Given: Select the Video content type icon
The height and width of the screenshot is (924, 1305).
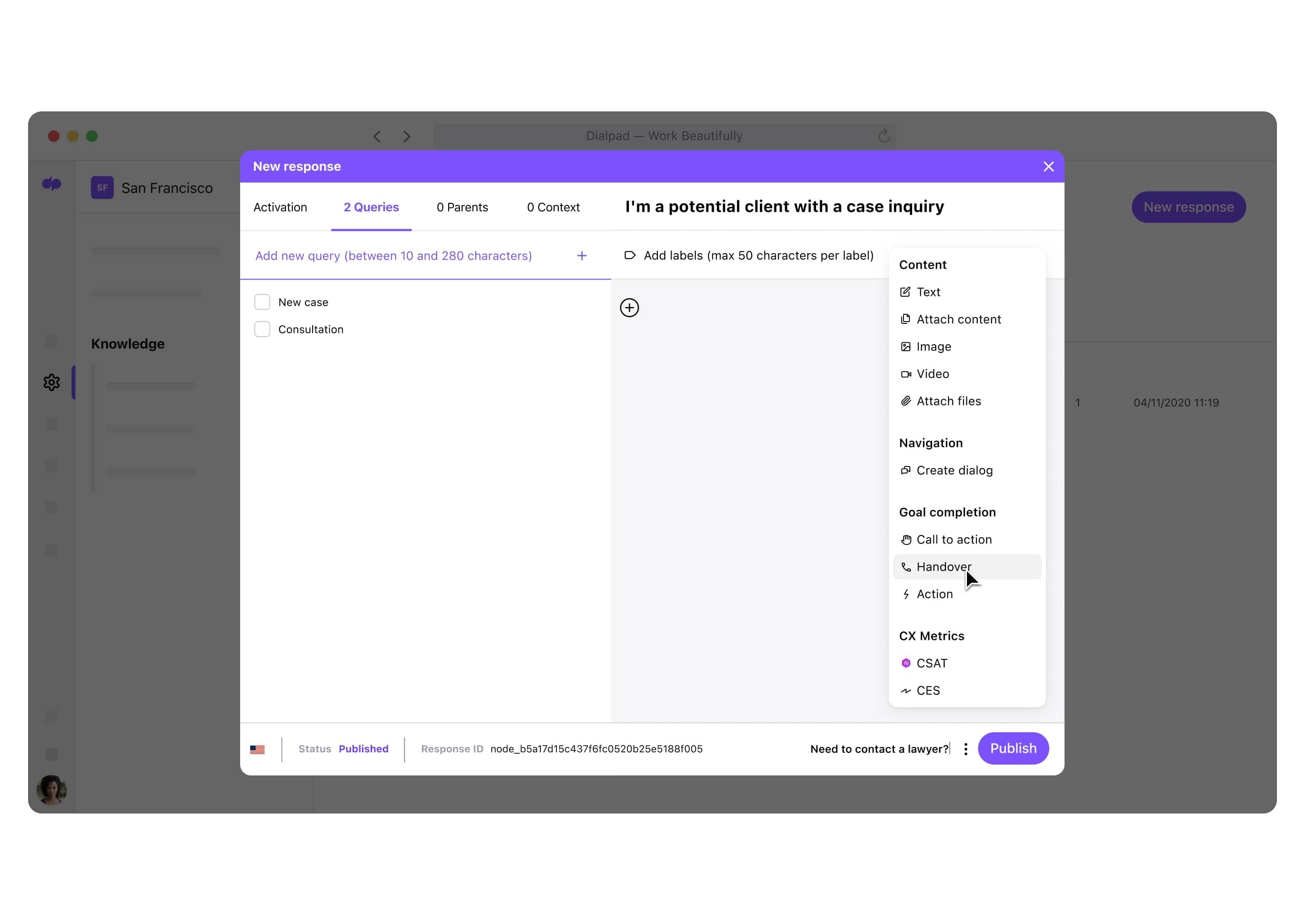Looking at the screenshot, I should click(905, 373).
